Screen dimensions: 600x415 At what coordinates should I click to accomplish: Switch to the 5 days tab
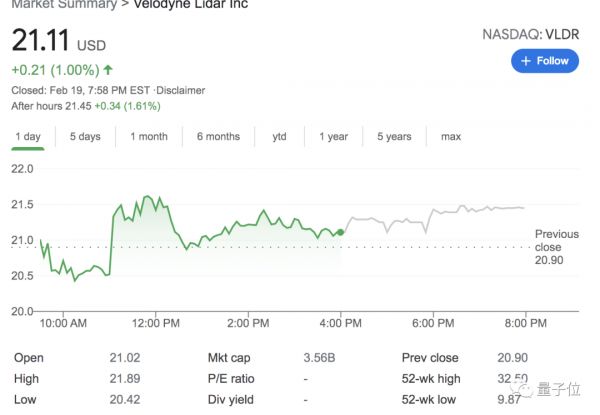pyautogui.click(x=85, y=137)
